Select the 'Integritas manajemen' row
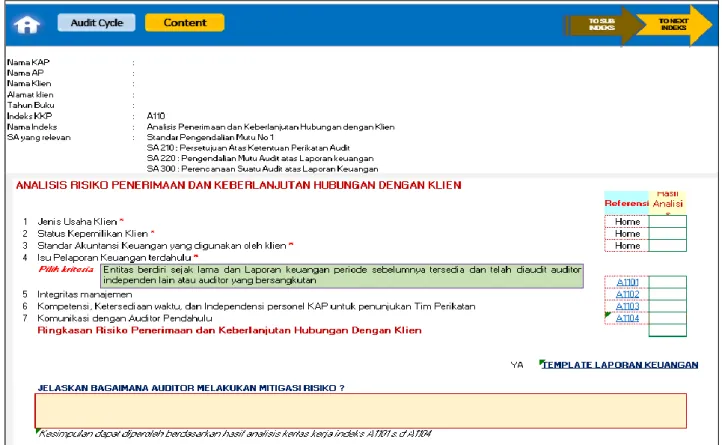The image size is (722, 445). coord(85,294)
